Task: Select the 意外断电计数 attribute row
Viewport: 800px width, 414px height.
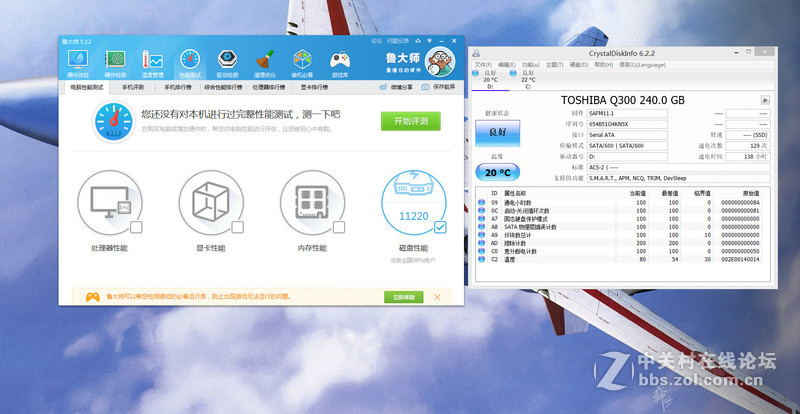Action: (x=620, y=251)
